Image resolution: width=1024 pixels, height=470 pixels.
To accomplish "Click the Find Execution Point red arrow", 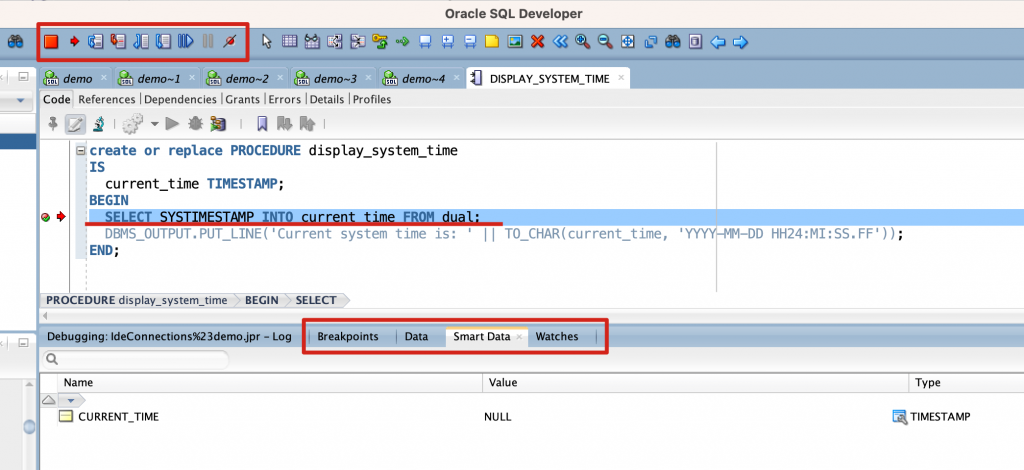I will click(x=74, y=42).
